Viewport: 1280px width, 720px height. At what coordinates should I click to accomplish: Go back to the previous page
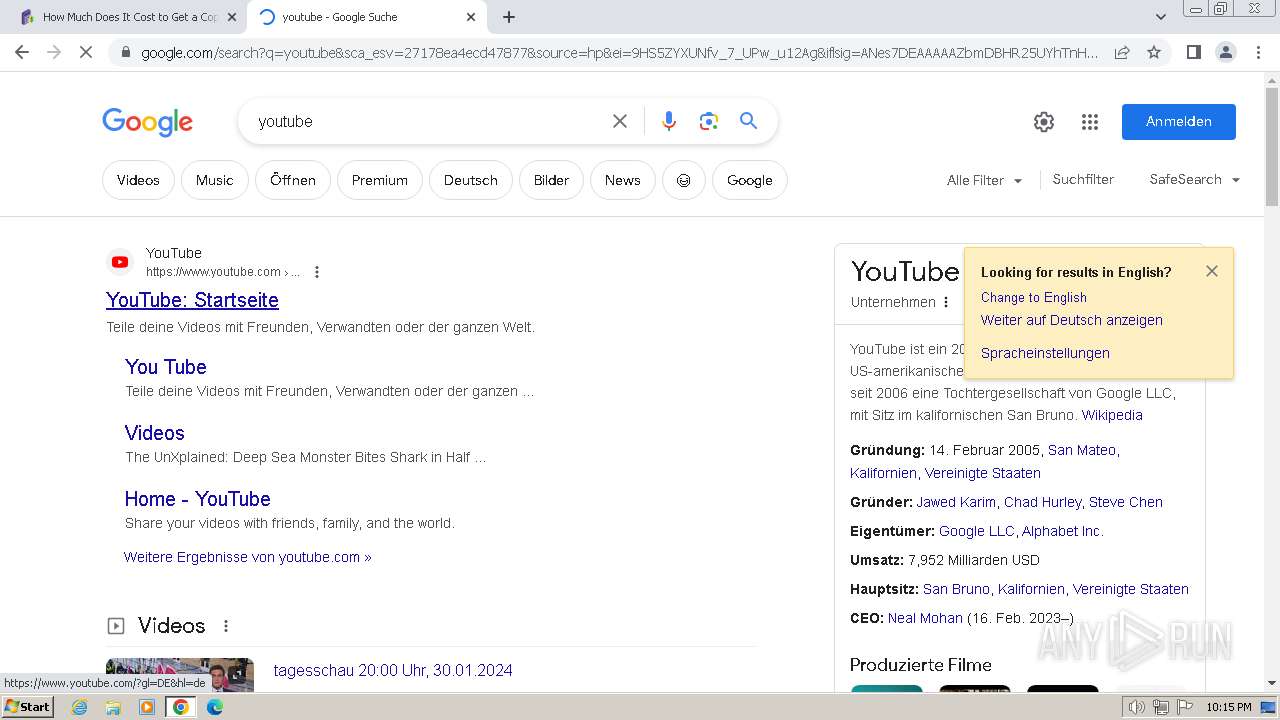pos(22,52)
